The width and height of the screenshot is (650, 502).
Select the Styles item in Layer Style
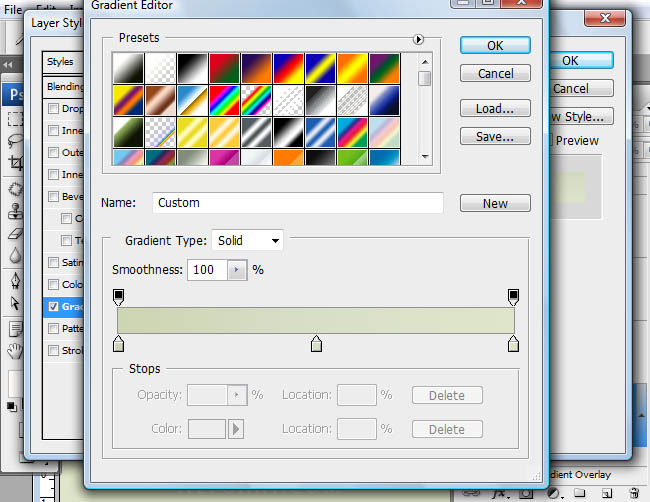click(x=63, y=62)
